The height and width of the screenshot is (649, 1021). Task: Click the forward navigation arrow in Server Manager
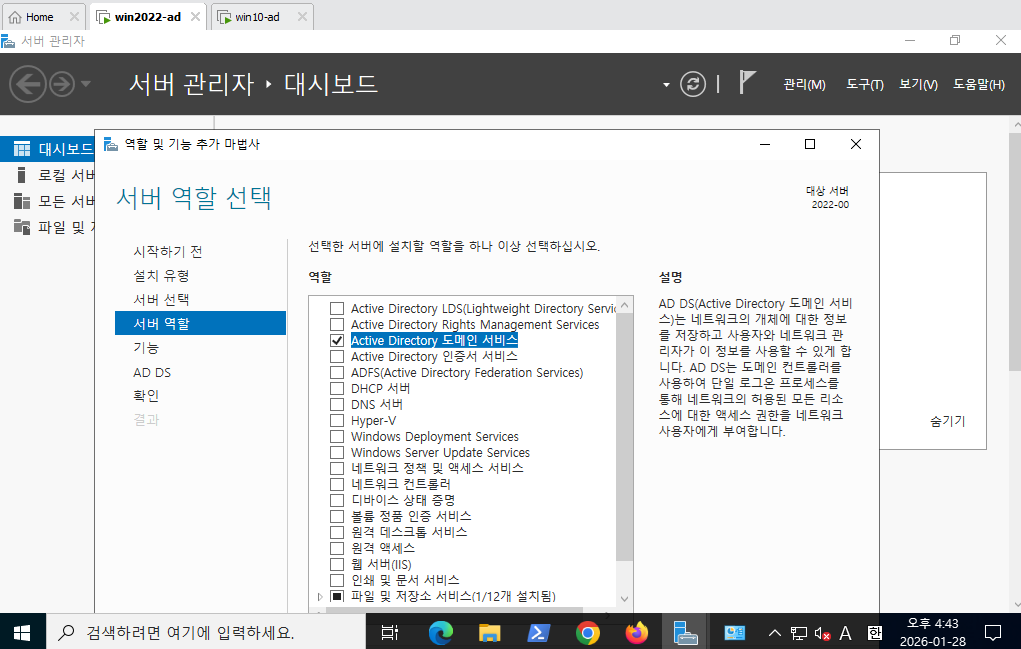63,84
